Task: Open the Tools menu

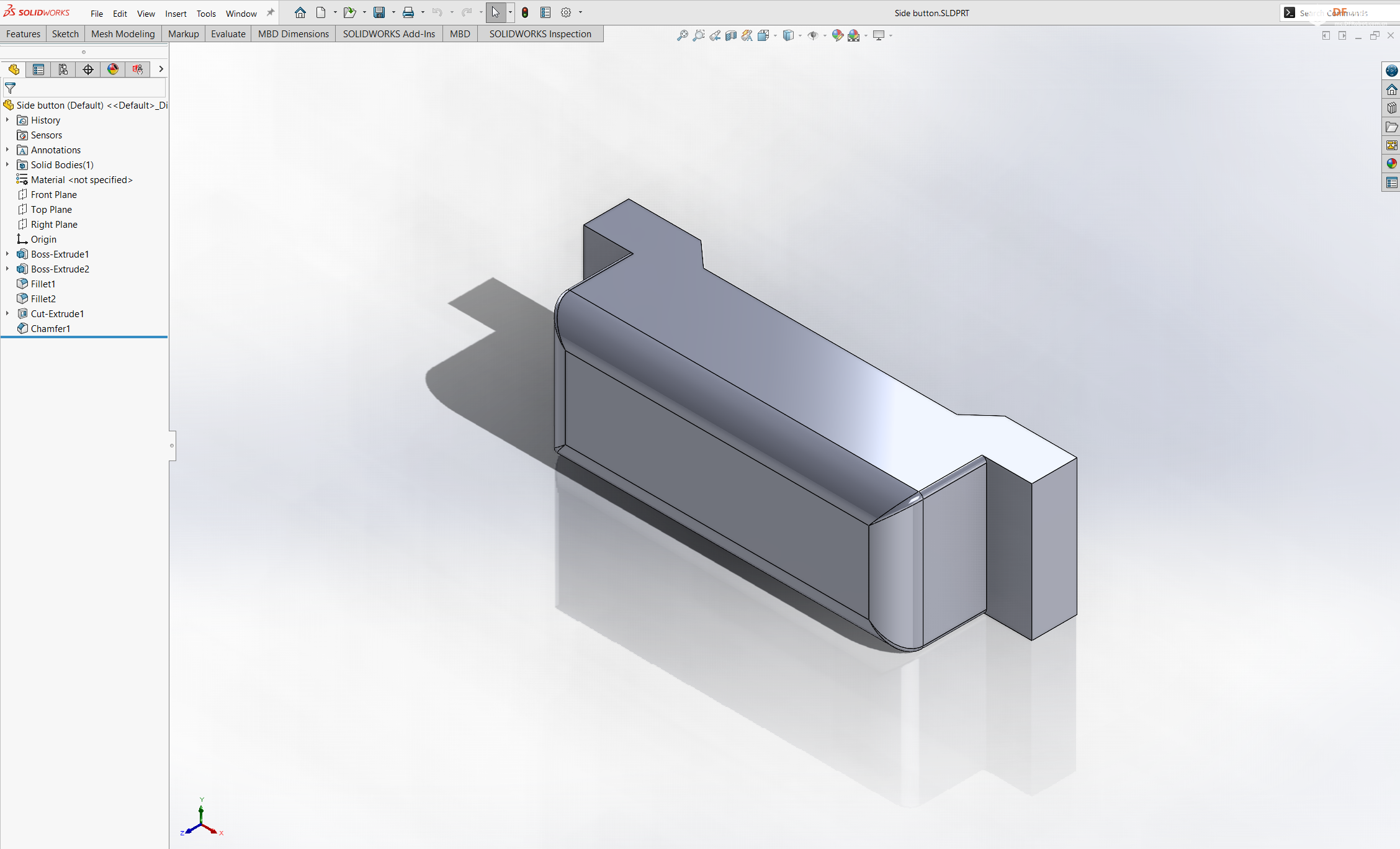Action: point(206,14)
